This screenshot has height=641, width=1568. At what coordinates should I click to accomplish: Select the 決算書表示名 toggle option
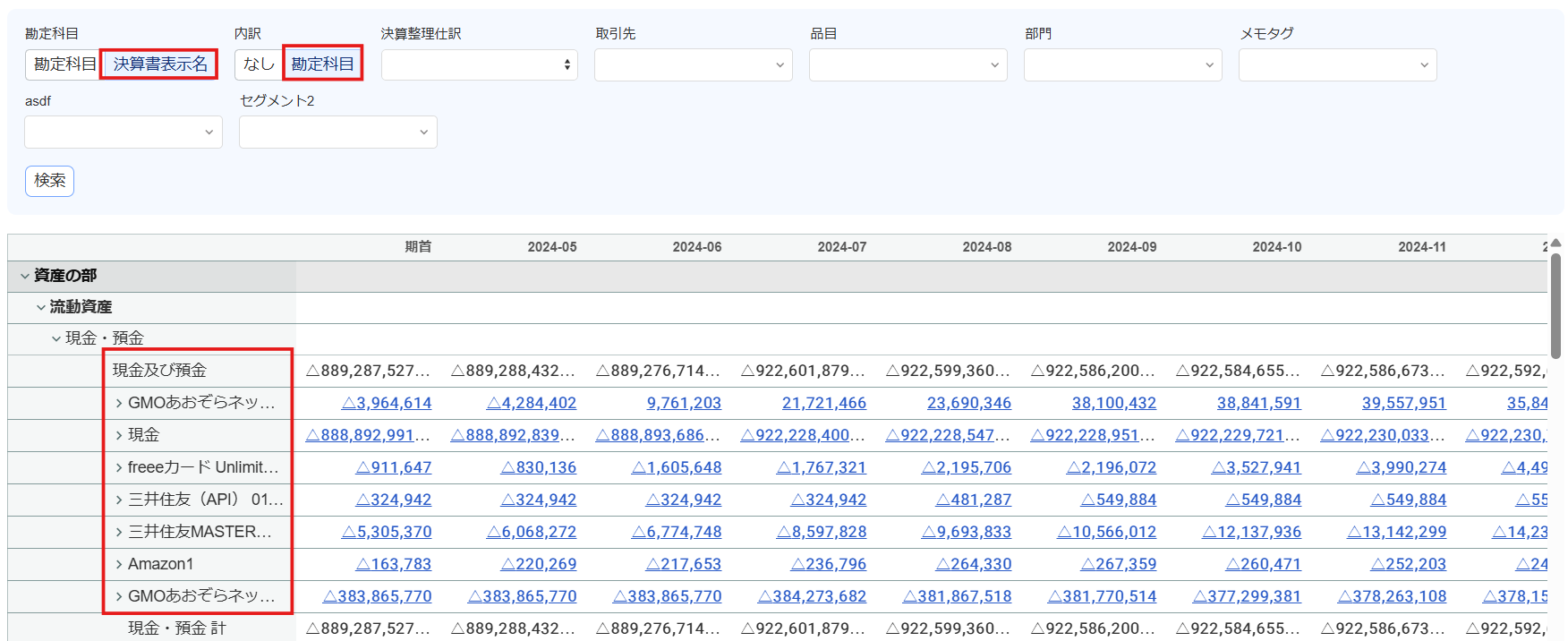[160, 64]
